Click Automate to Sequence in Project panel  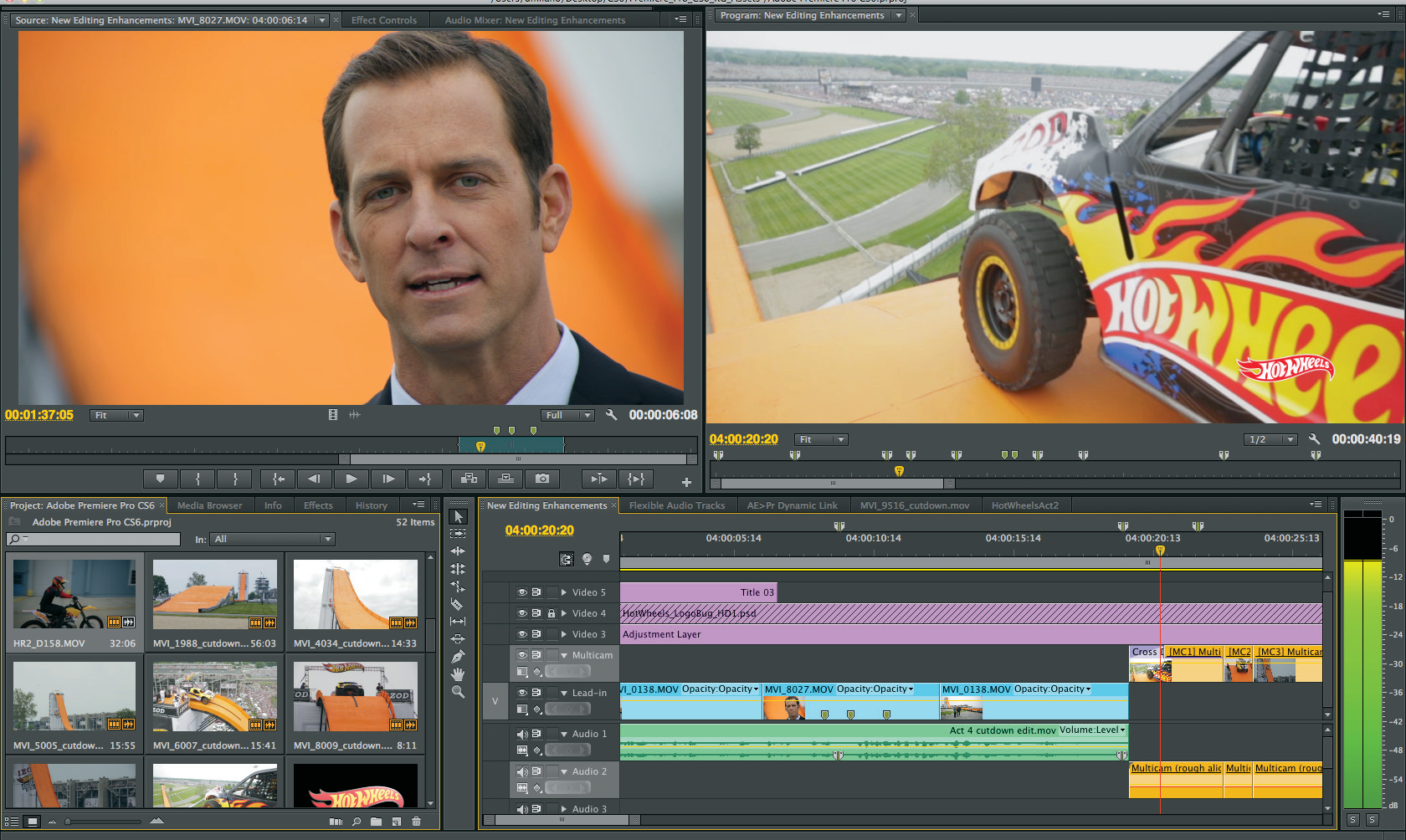click(x=336, y=822)
